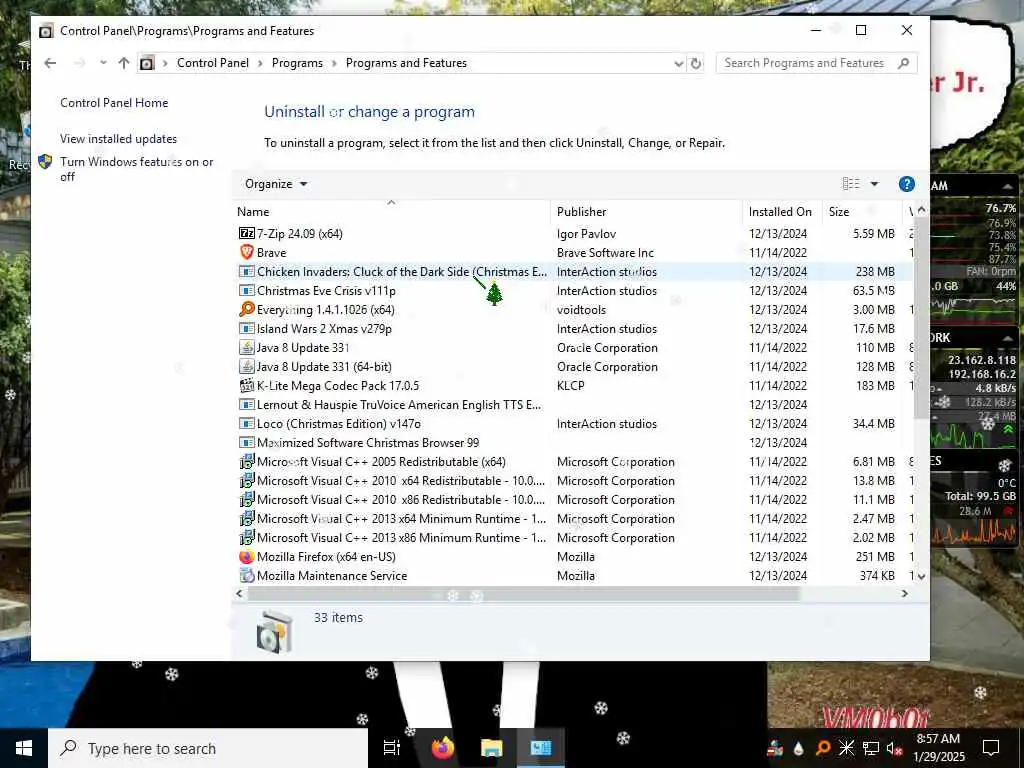1024x768 pixels.
Task: Click the Visual C++ 2005 Redistributable icon
Action: [246, 462]
